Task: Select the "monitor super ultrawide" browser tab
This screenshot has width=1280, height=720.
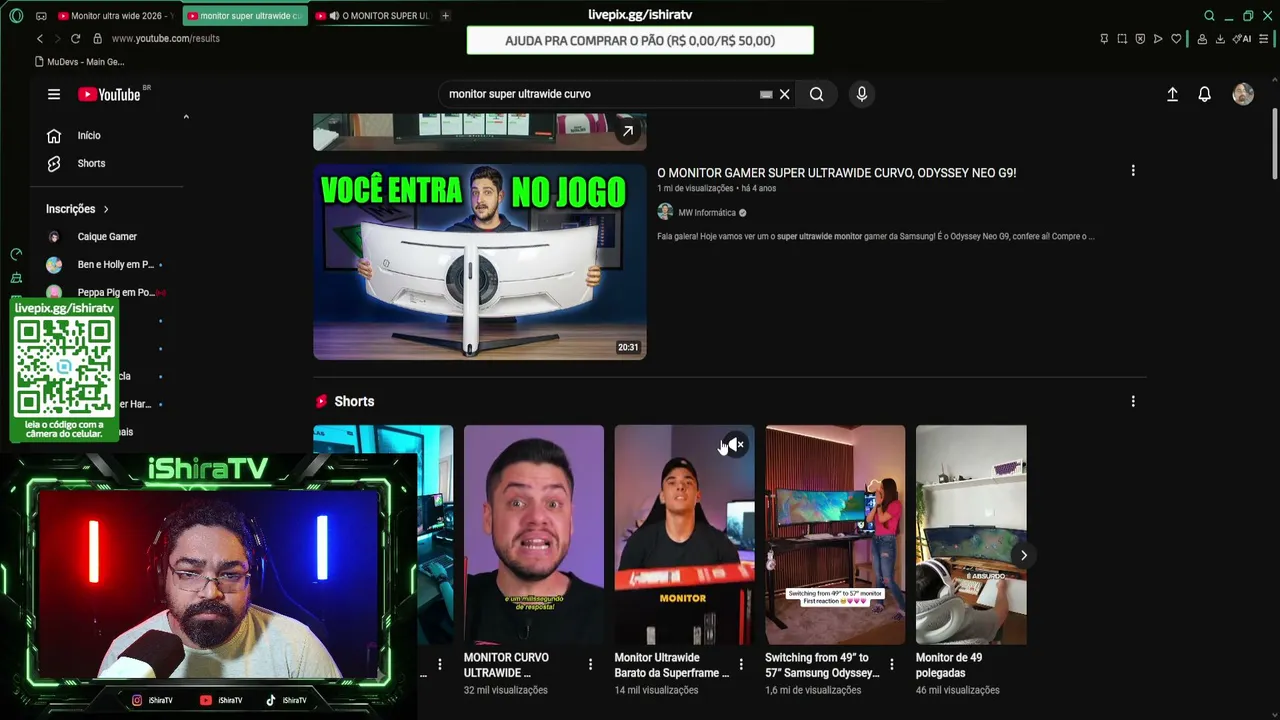Action: [x=245, y=16]
